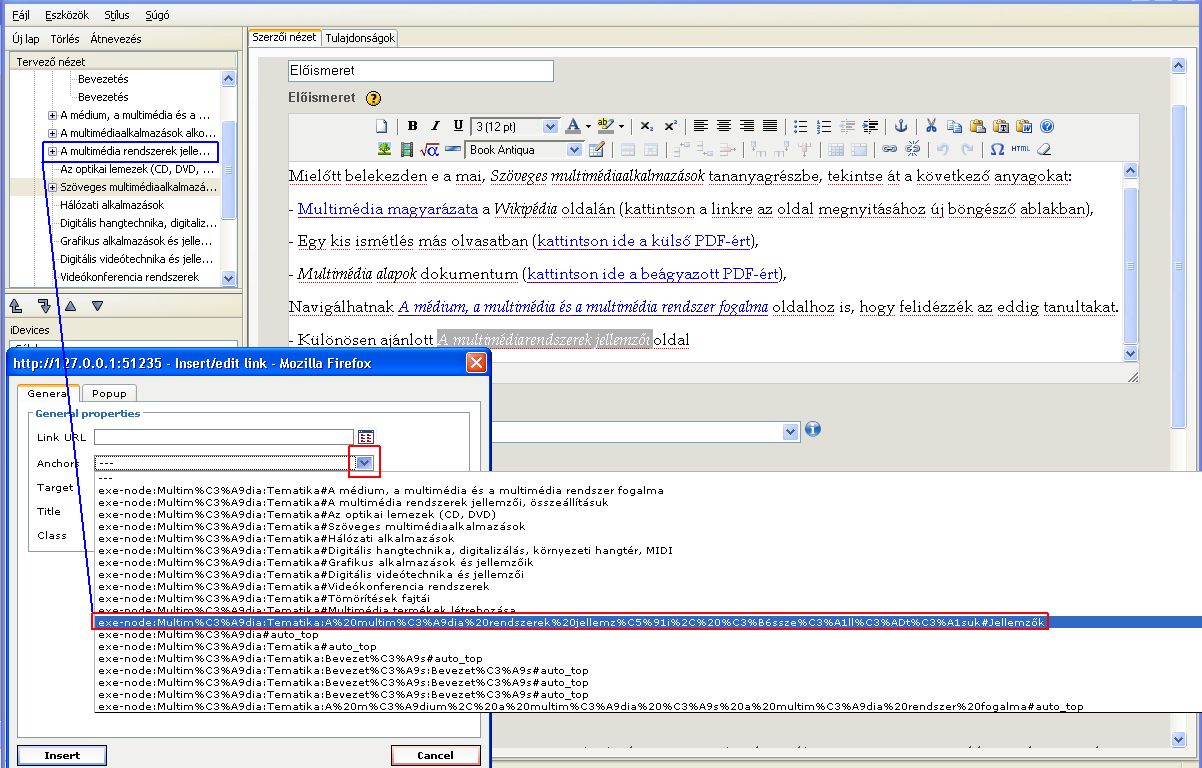The width and height of the screenshot is (1202, 768).
Task: Move node down with the triangle icon
Action: [x=97, y=306]
